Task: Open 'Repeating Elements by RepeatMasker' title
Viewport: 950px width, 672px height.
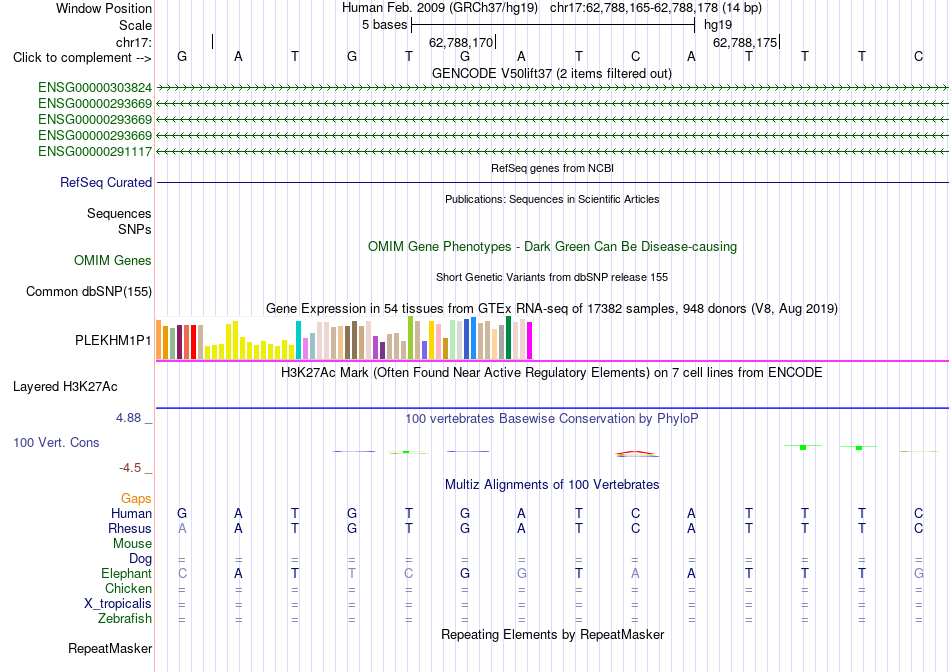Action: tap(553, 634)
